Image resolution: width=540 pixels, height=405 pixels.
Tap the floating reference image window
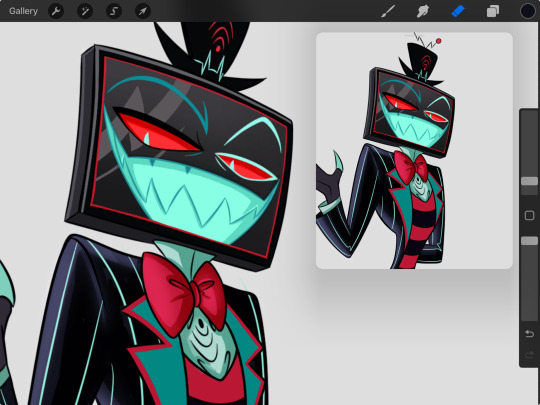click(414, 150)
